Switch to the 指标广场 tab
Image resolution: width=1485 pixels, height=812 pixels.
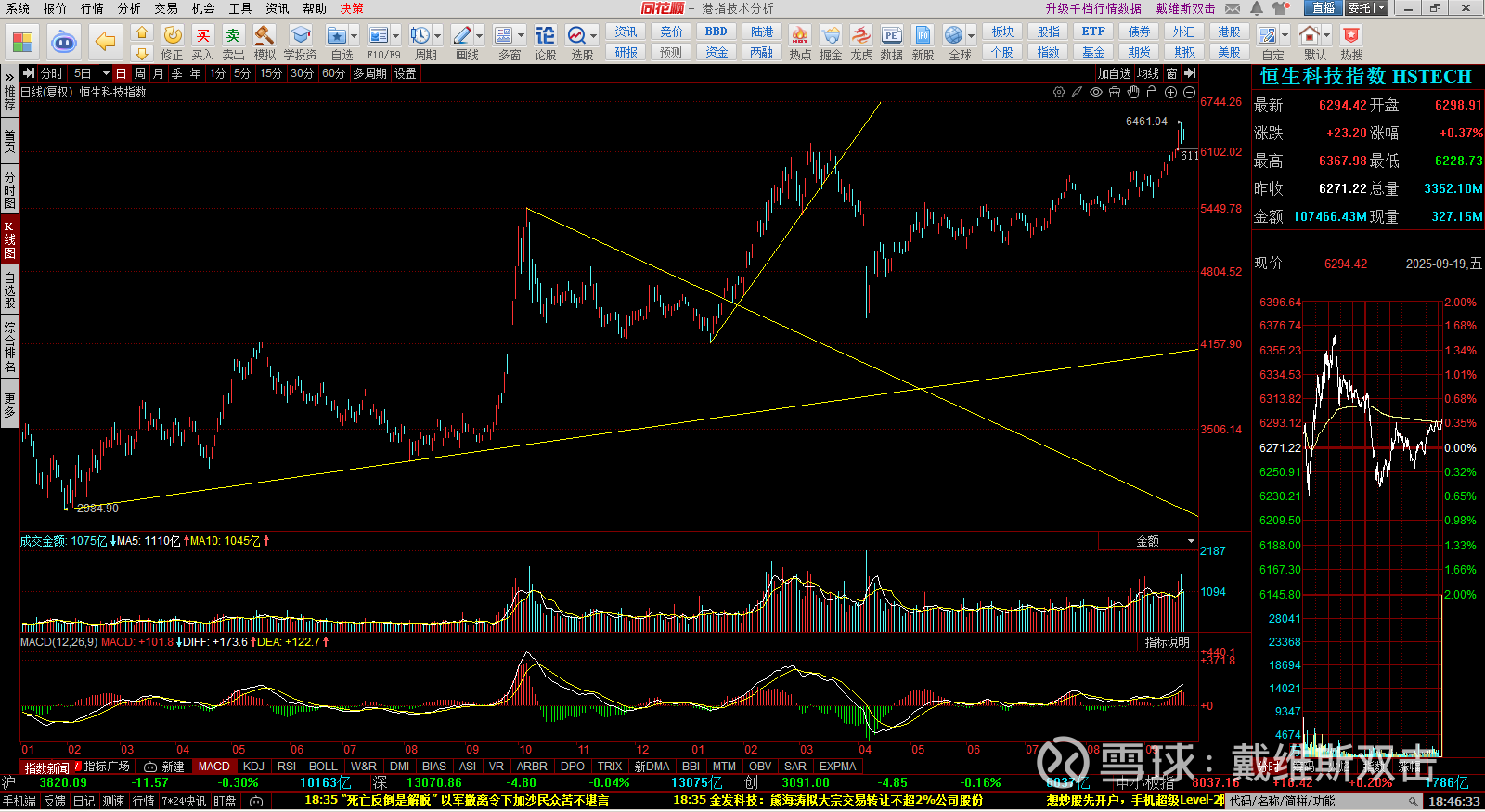107,767
